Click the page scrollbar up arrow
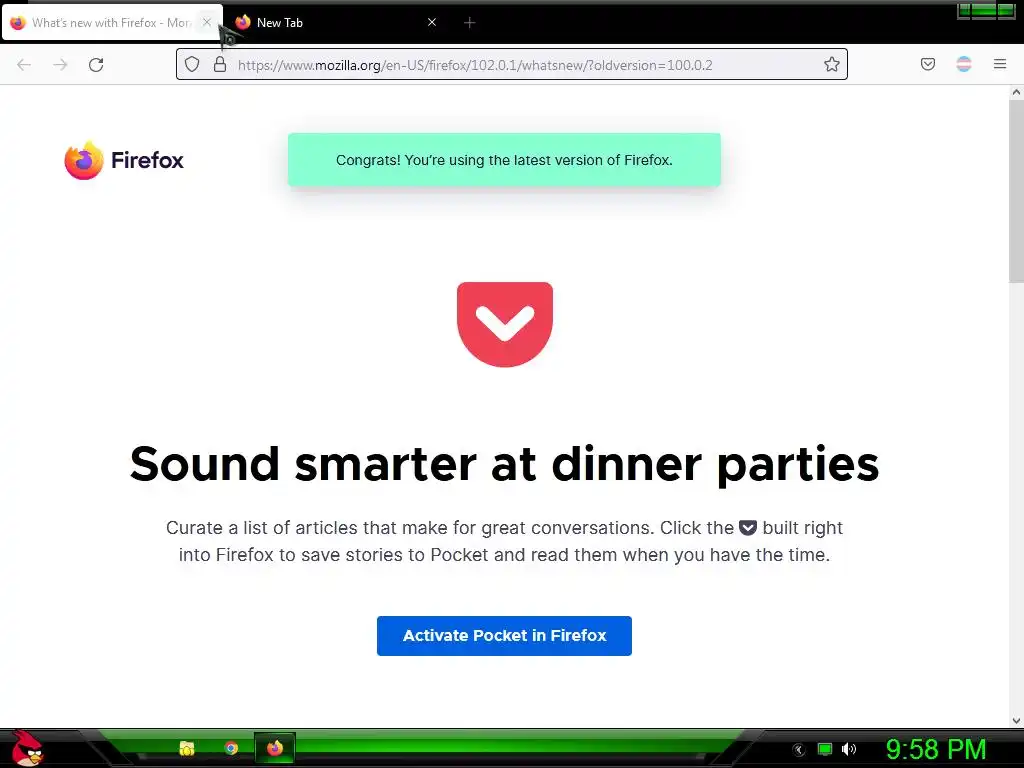The image size is (1024, 768). [1016, 92]
